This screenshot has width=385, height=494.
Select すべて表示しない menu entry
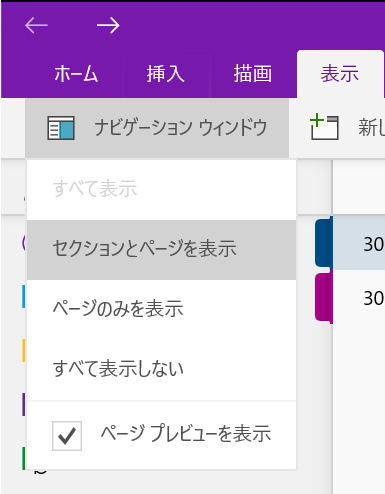[x=161, y=369]
